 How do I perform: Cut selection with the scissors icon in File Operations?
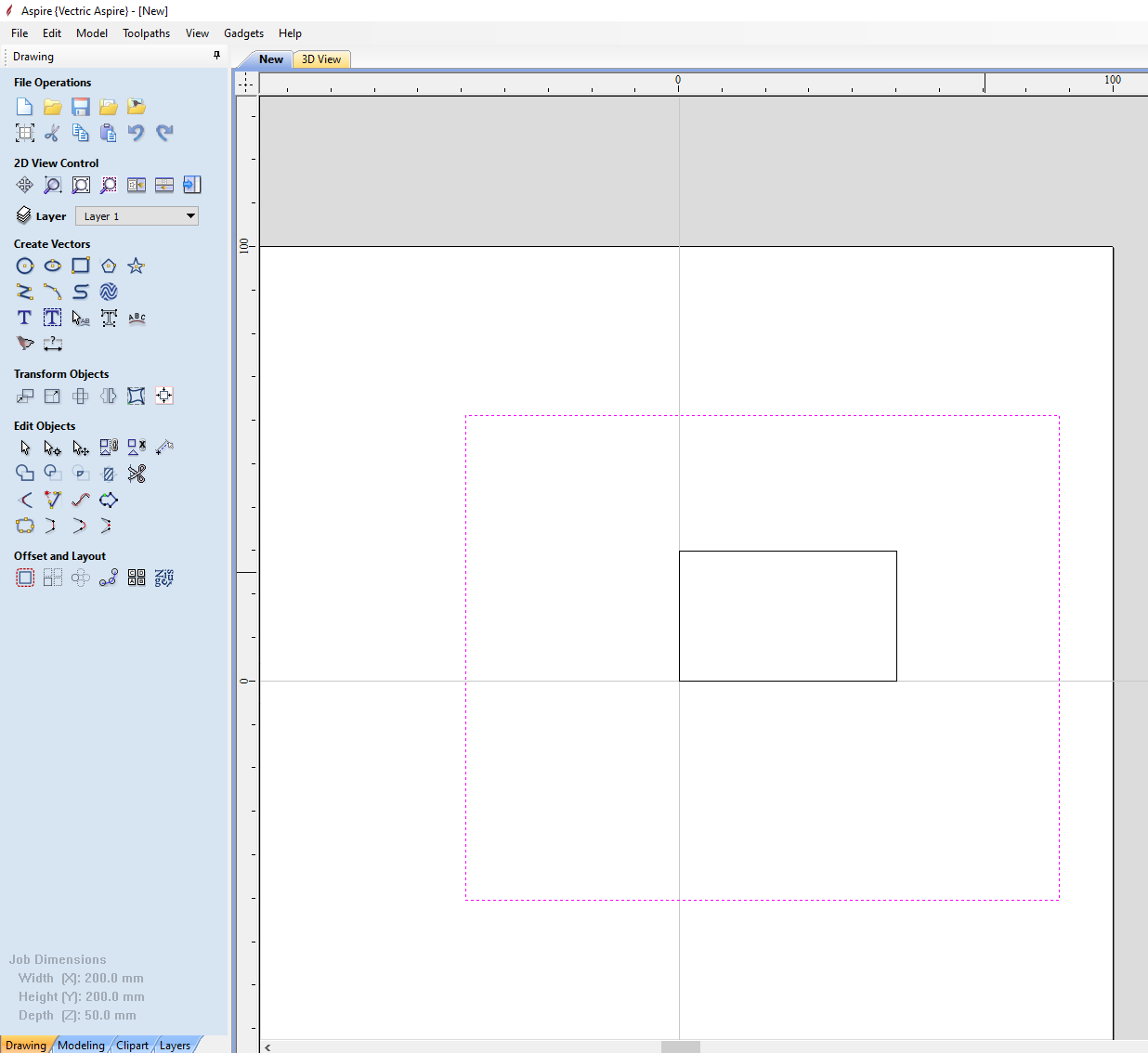(x=53, y=133)
